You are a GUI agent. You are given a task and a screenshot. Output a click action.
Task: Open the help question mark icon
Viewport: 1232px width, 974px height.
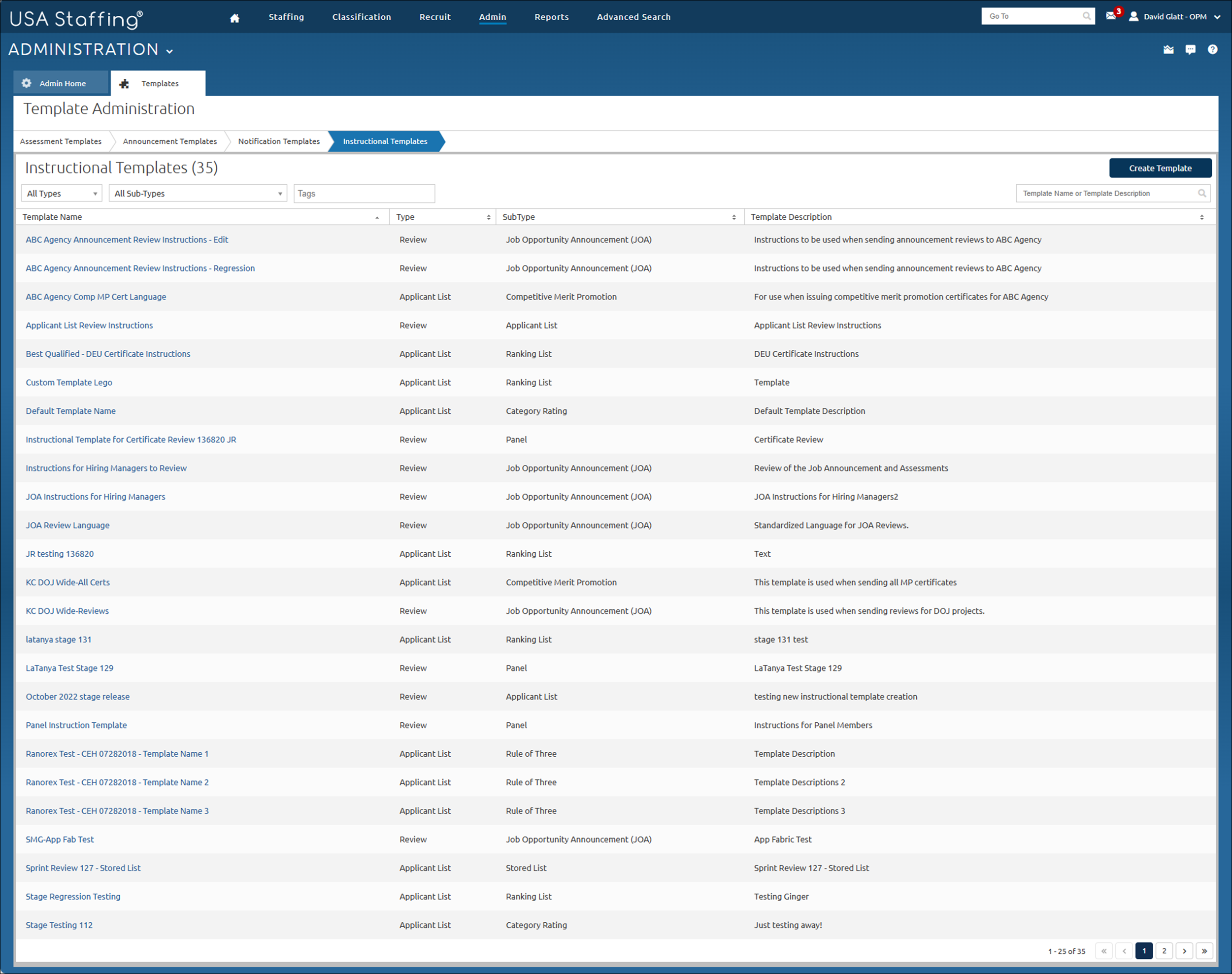tap(1213, 50)
